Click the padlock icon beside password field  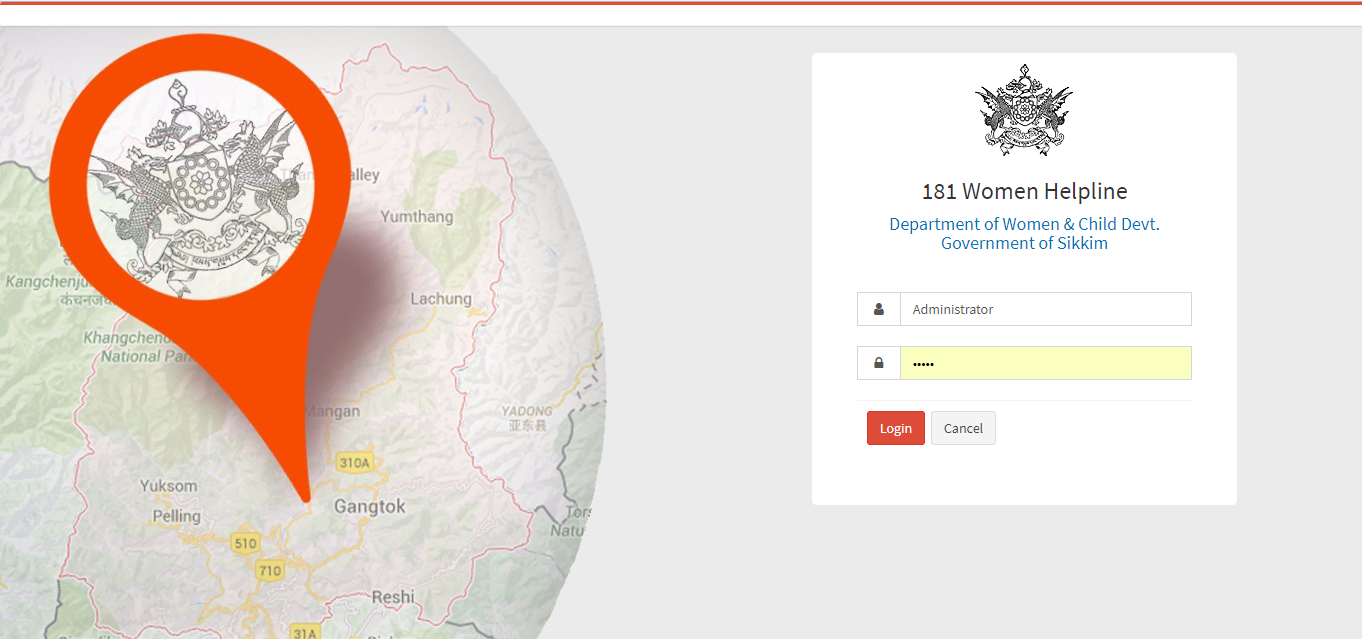879,363
